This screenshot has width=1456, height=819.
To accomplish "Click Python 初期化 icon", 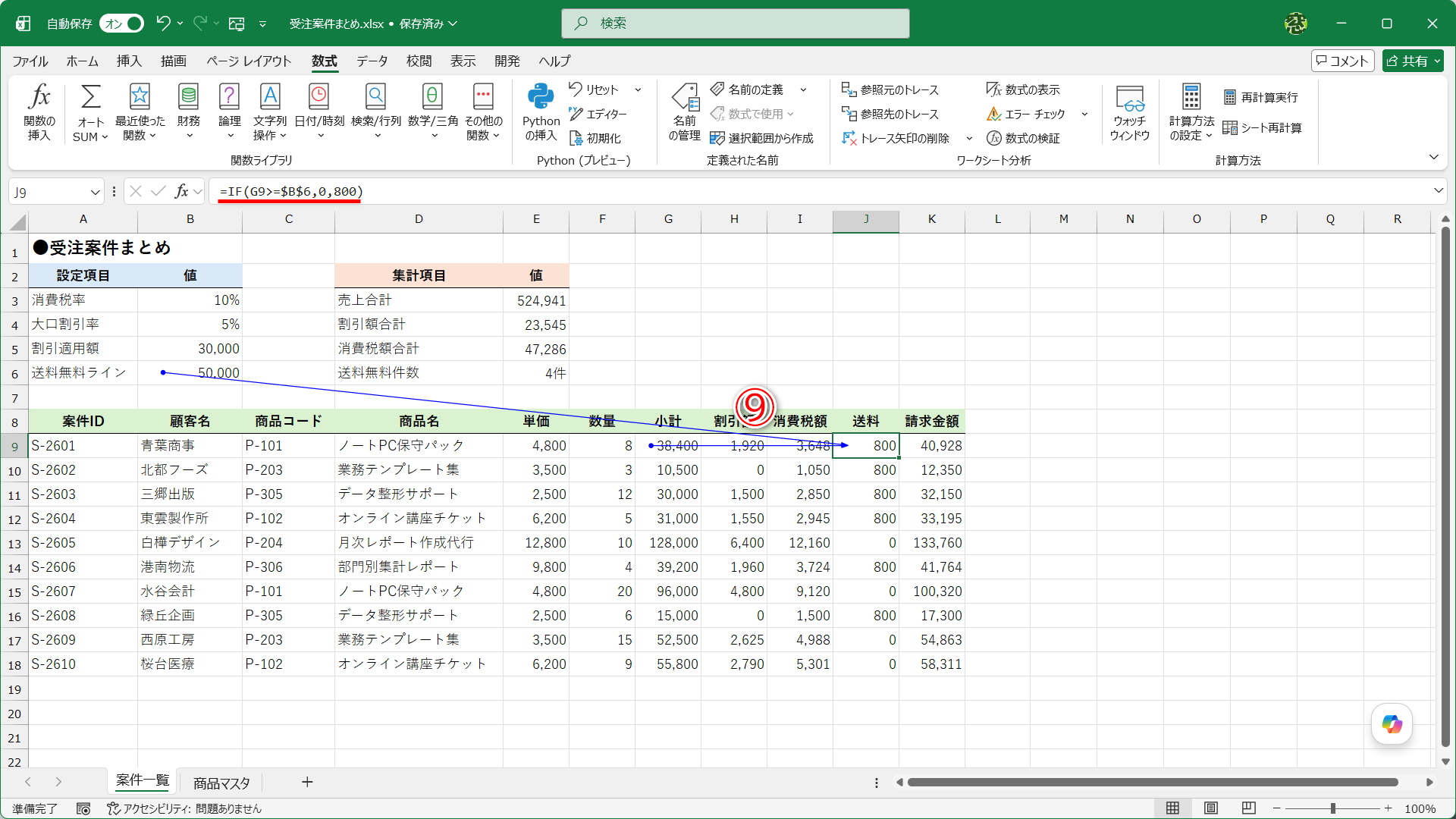I will click(576, 138).
